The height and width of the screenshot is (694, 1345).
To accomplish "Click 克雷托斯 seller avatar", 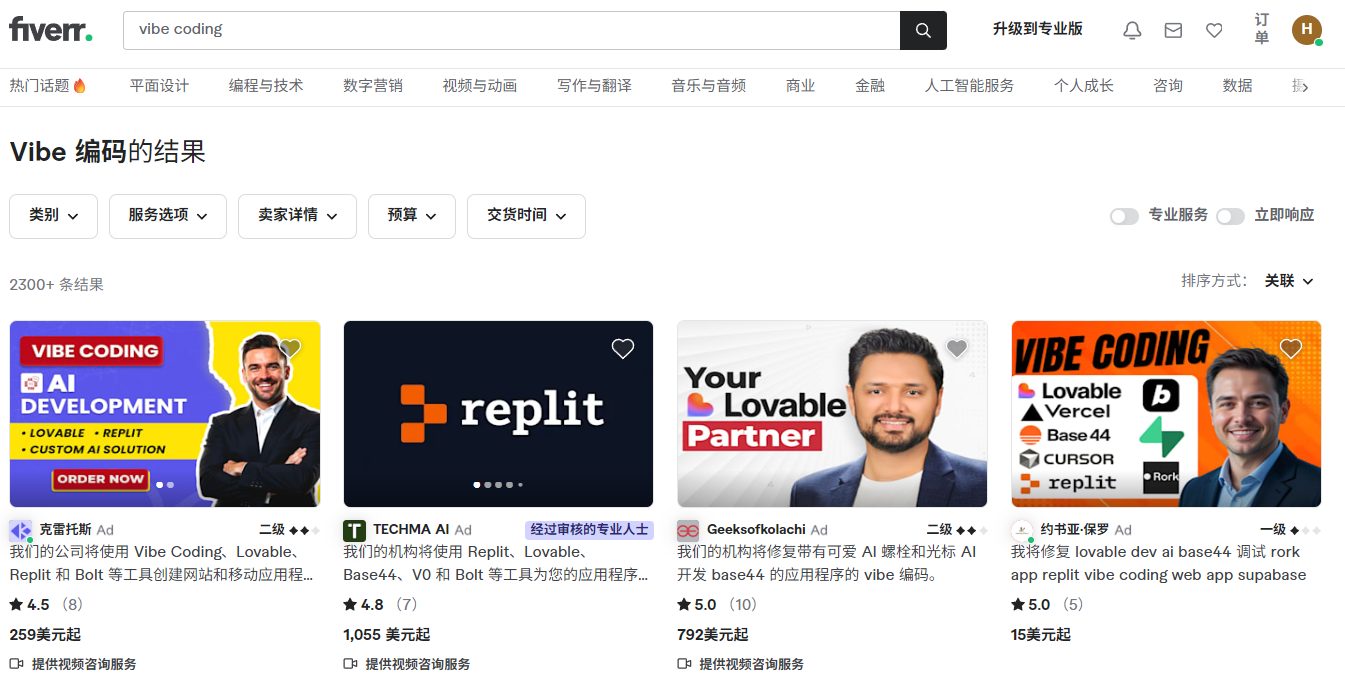I will click(x=20, y=530).
